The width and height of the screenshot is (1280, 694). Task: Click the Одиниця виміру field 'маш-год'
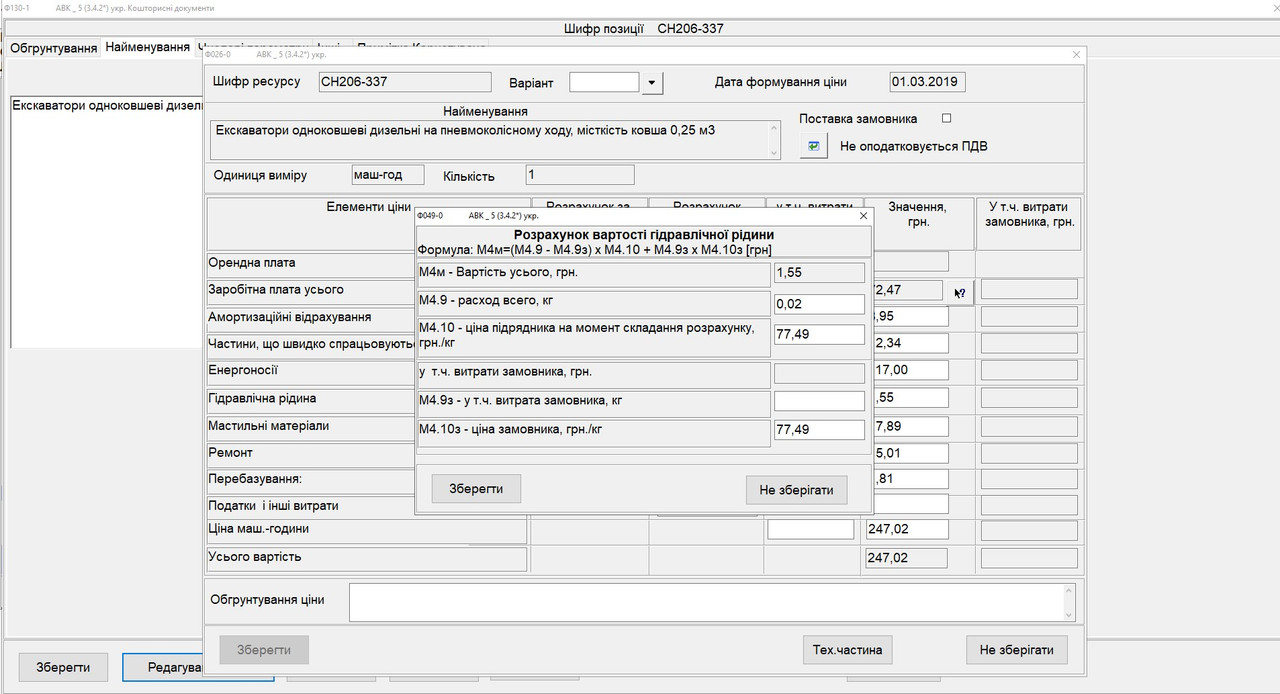(388, 175)
